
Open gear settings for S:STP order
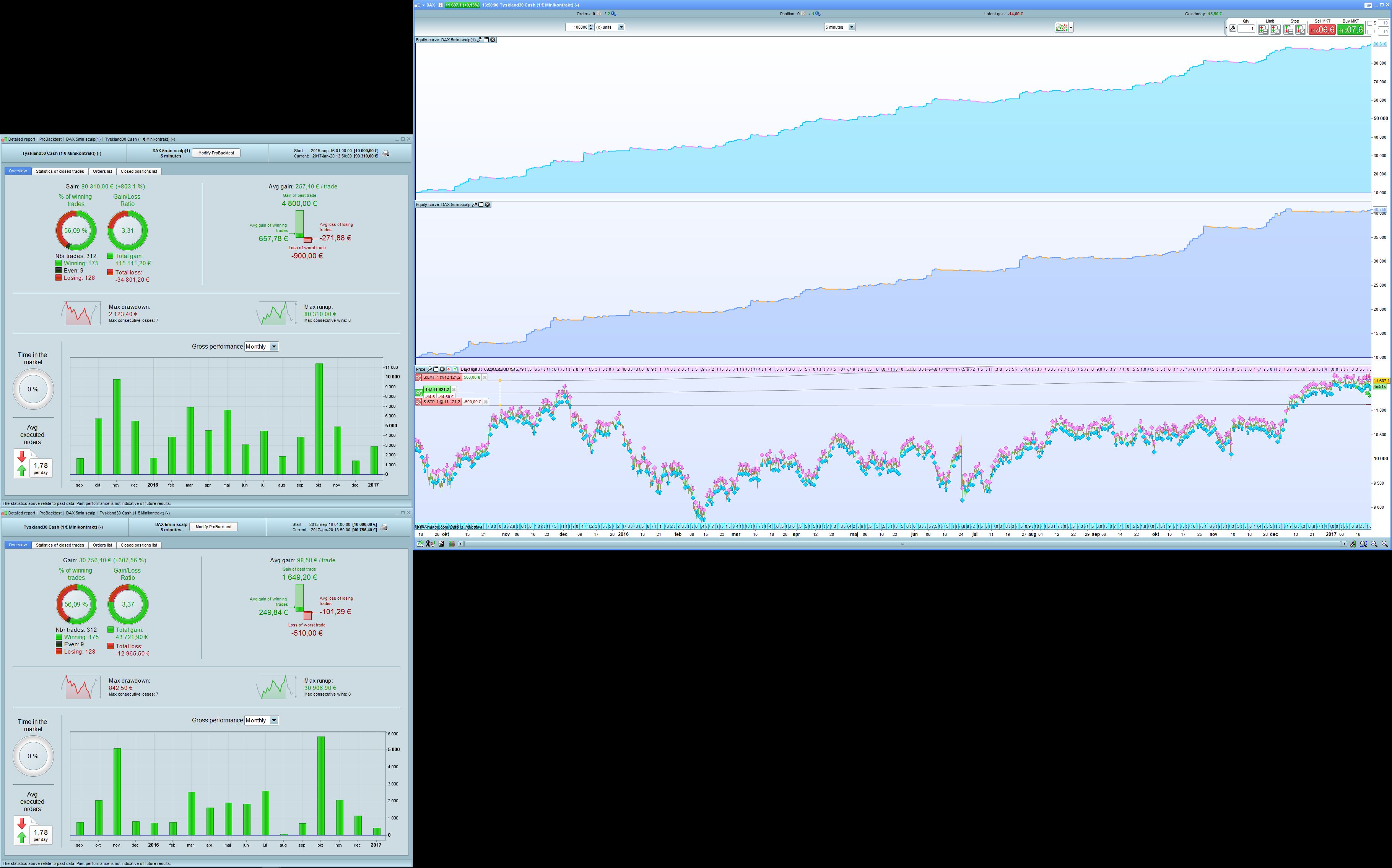click(x=418, y=402)
